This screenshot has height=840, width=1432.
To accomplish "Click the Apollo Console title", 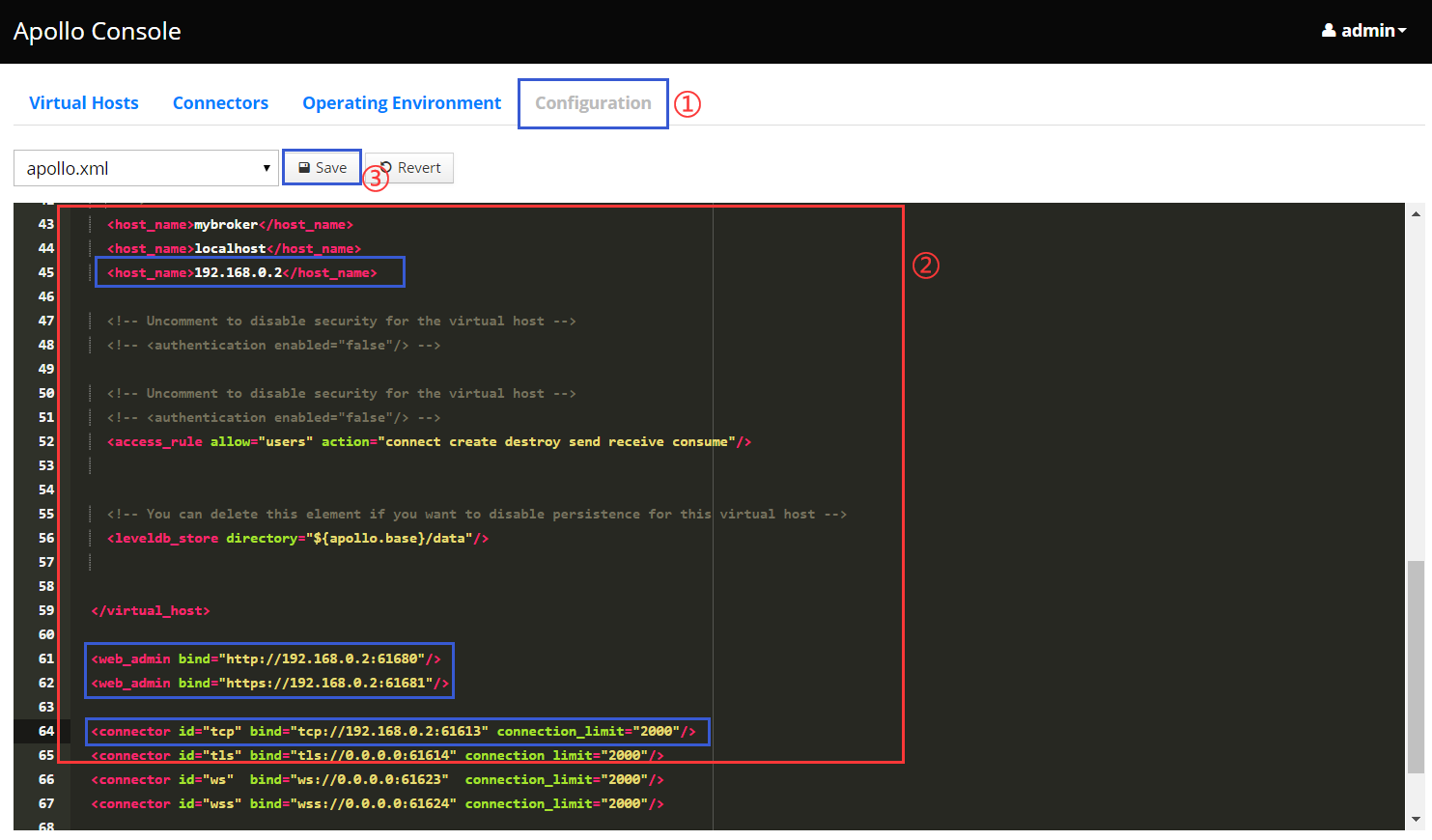I will tap(98, 31).
